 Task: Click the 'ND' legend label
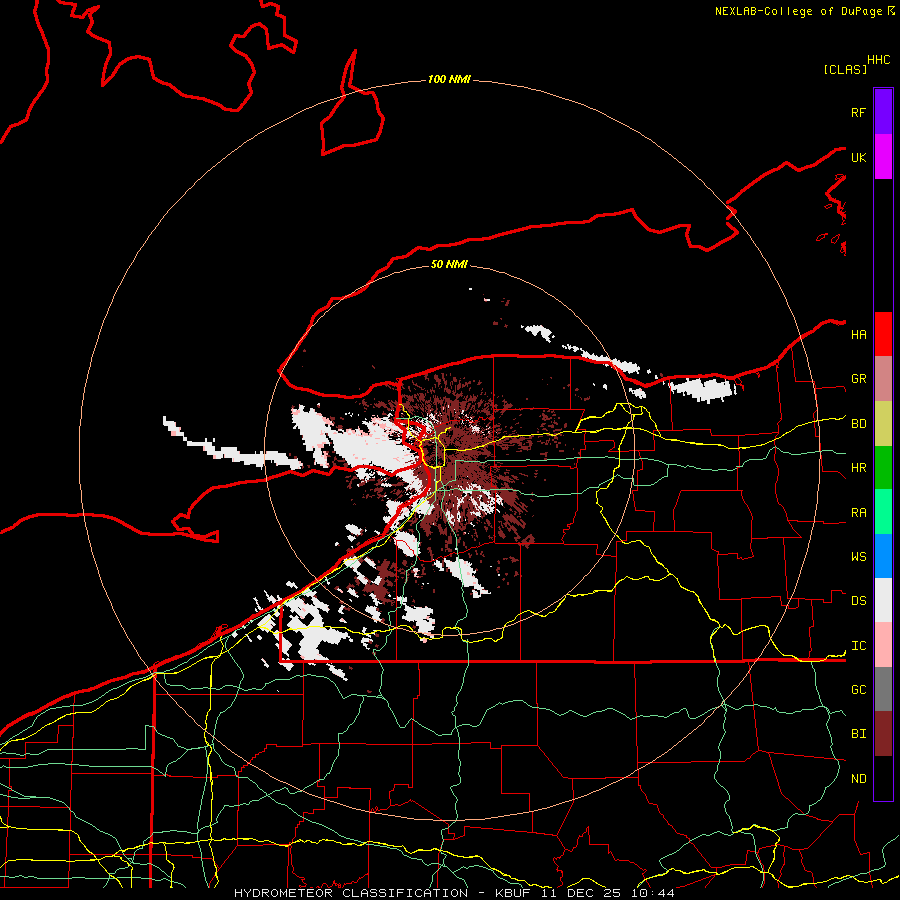click(x=858, y=779)
